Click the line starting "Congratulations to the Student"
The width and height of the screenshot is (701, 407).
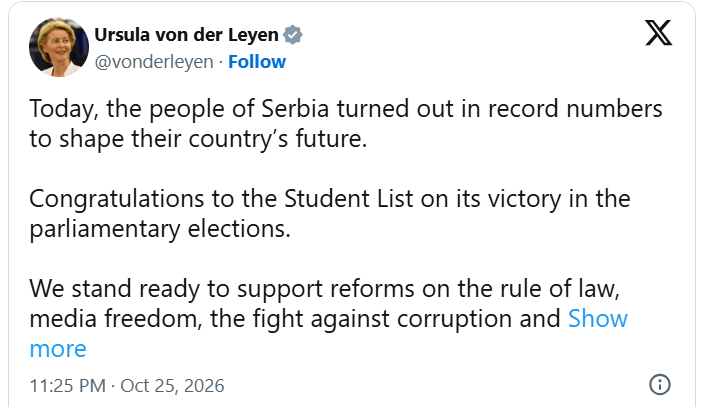(329, 199)
